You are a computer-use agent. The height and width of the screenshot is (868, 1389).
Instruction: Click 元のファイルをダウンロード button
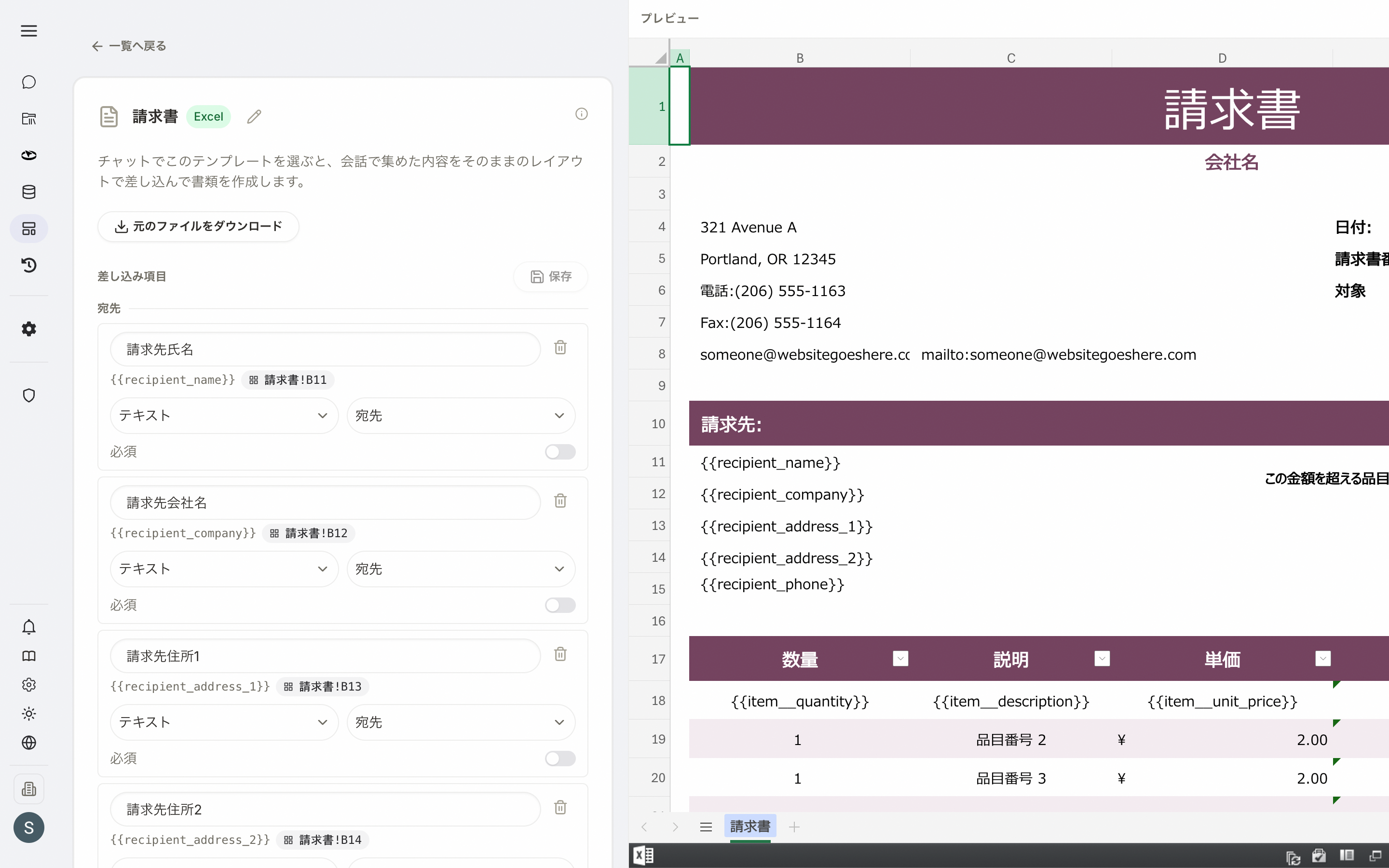click(x=198, y=226)
